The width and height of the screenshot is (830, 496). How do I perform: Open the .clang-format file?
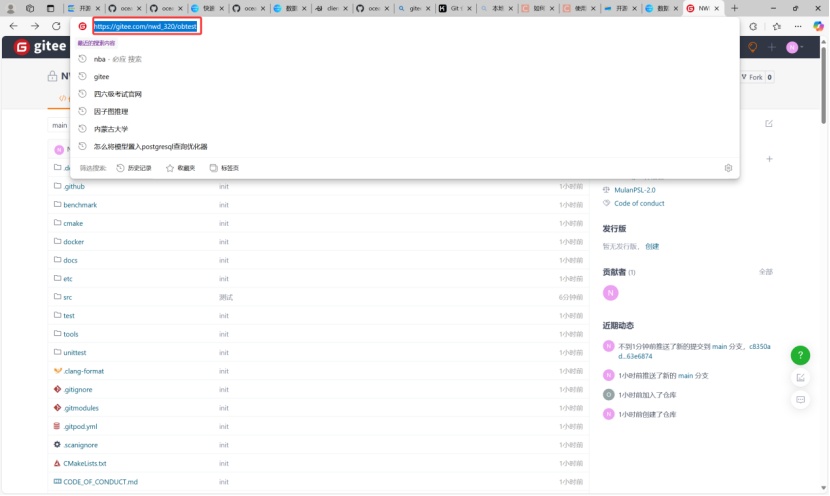[x=84, y=371]
